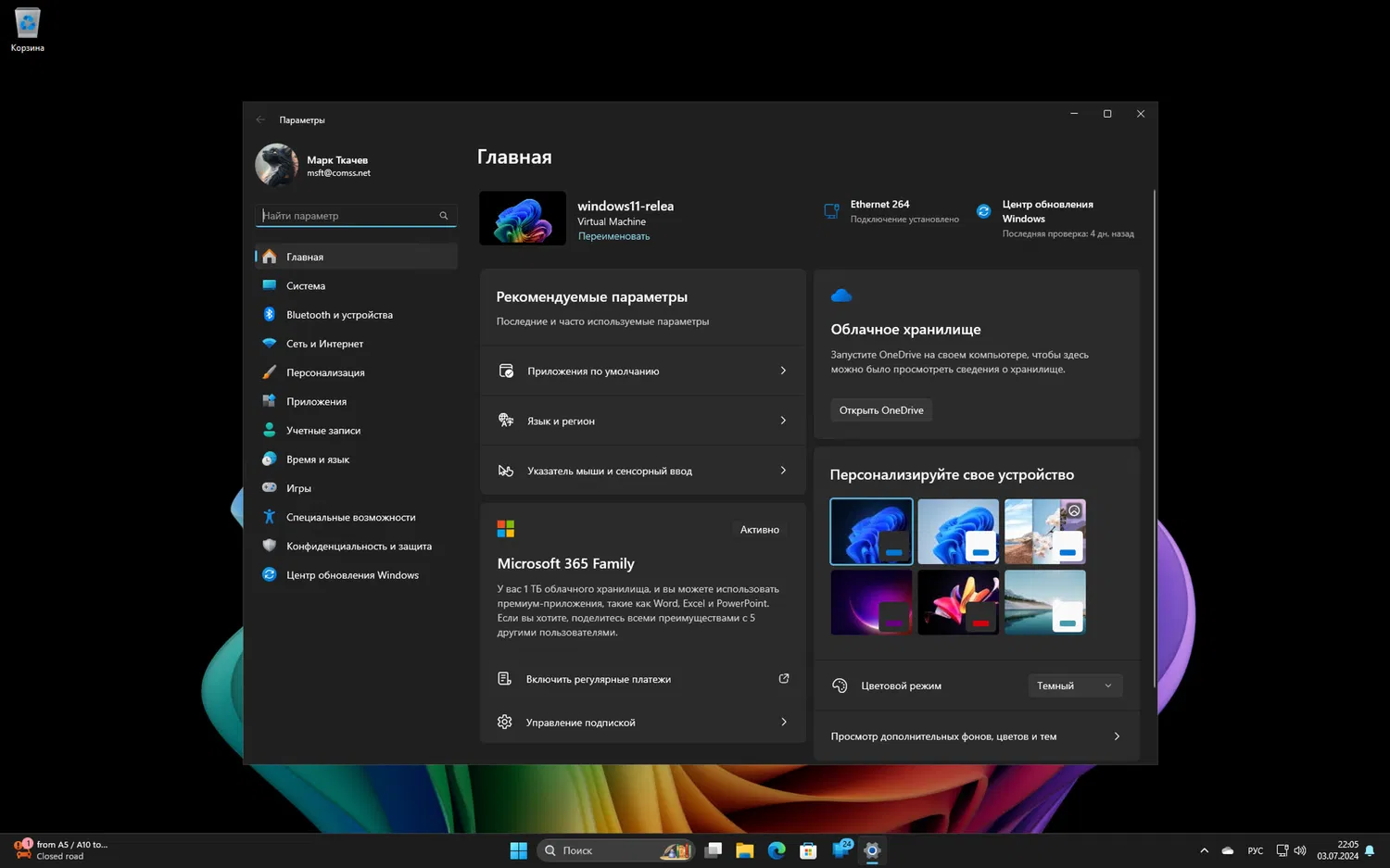Expand Language and region row
This screenshot has height=868, width=1390.
[x=642, y=421]
